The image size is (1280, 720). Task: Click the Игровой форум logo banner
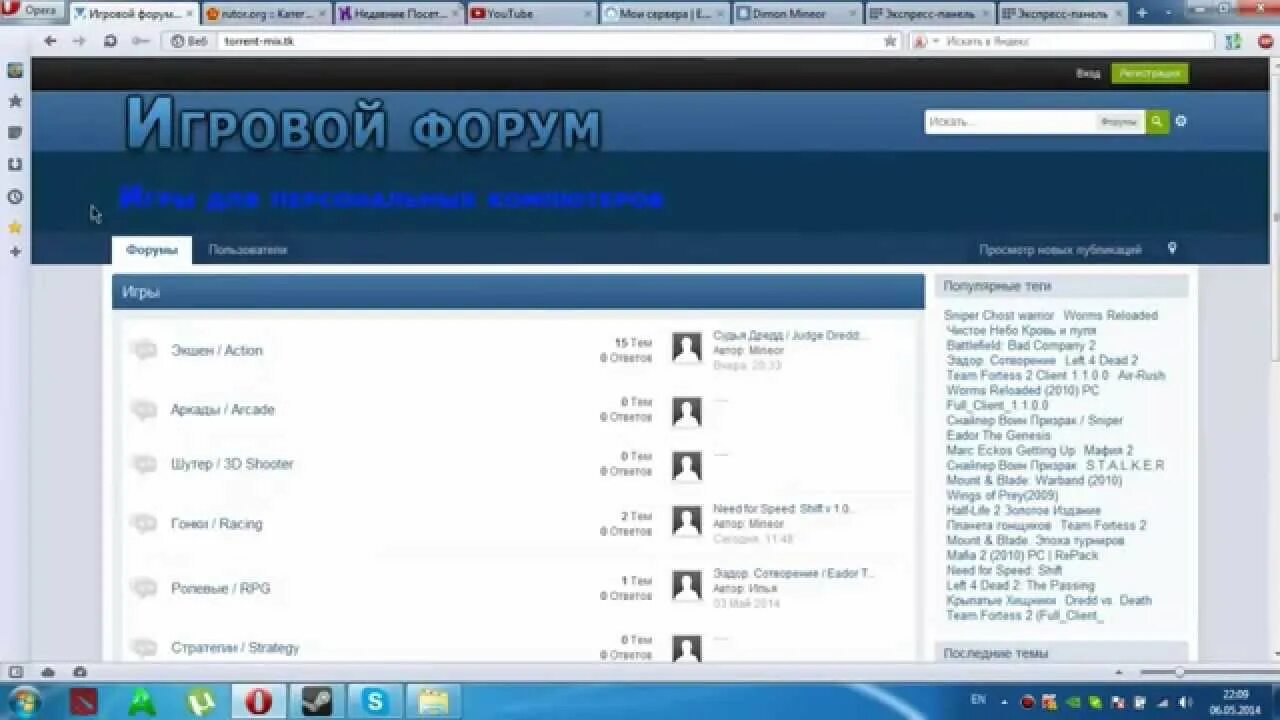click(x=364, y=126)
